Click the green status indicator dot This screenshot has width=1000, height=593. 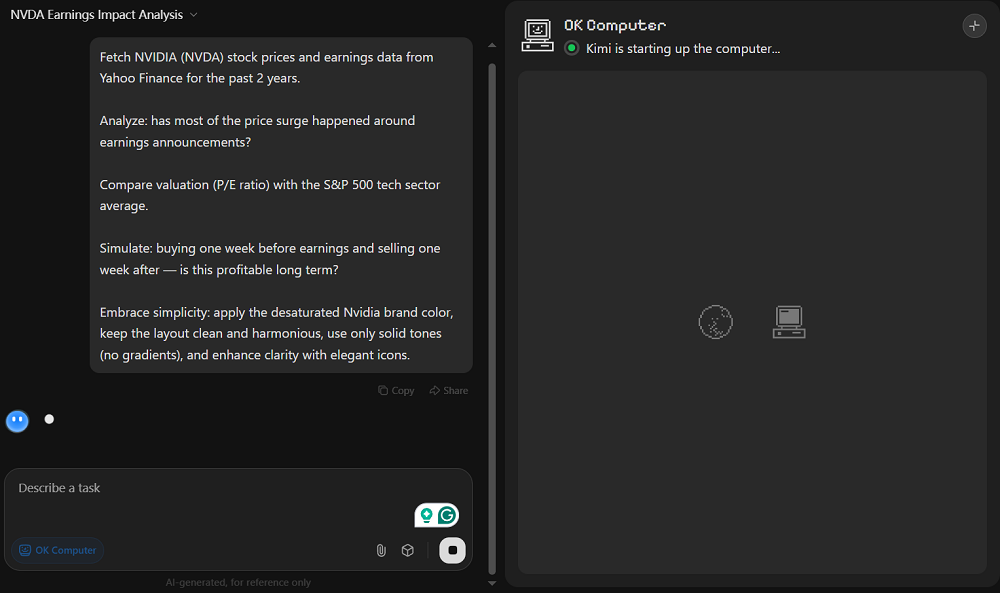pyautogui.click(x=571, y=48)
